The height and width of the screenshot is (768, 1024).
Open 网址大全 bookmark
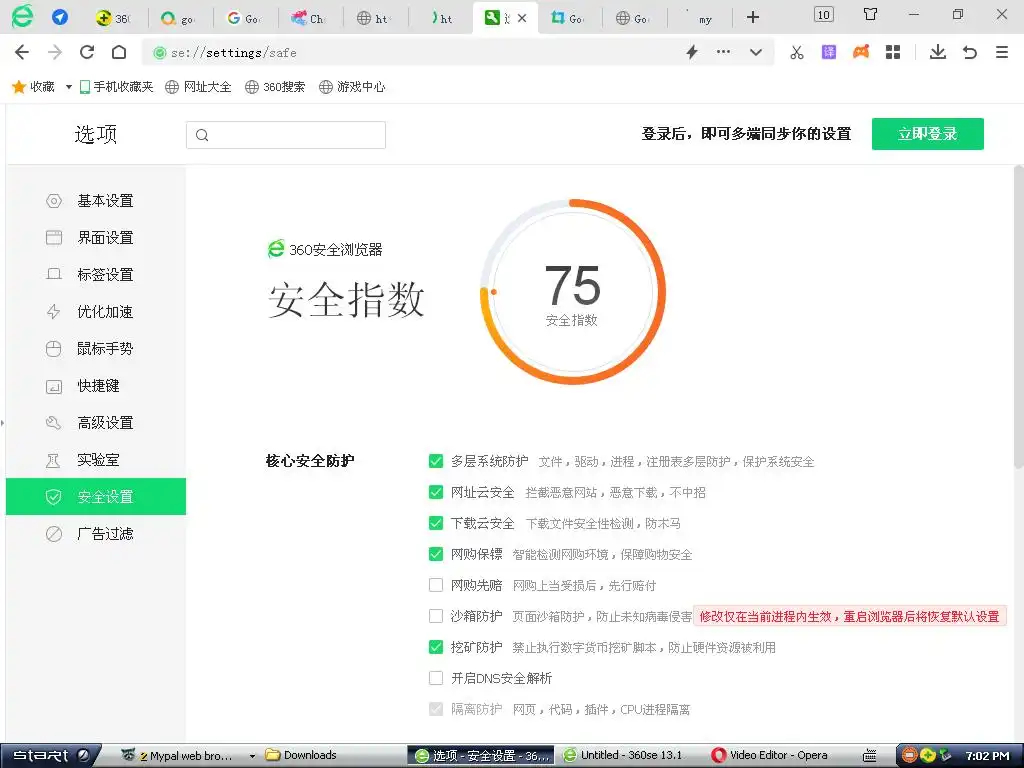pos(199,87)
